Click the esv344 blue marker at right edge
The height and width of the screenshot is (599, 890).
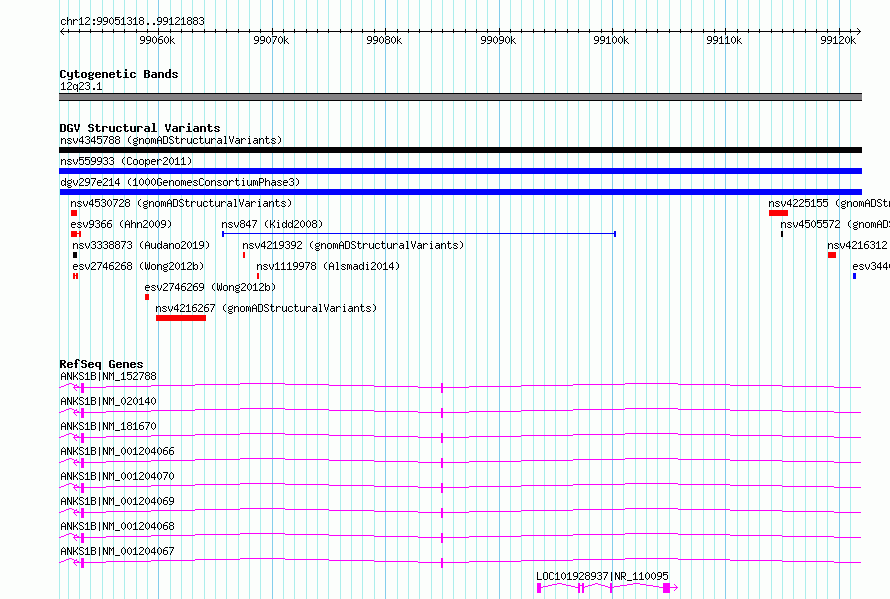[x=854, y=276]
